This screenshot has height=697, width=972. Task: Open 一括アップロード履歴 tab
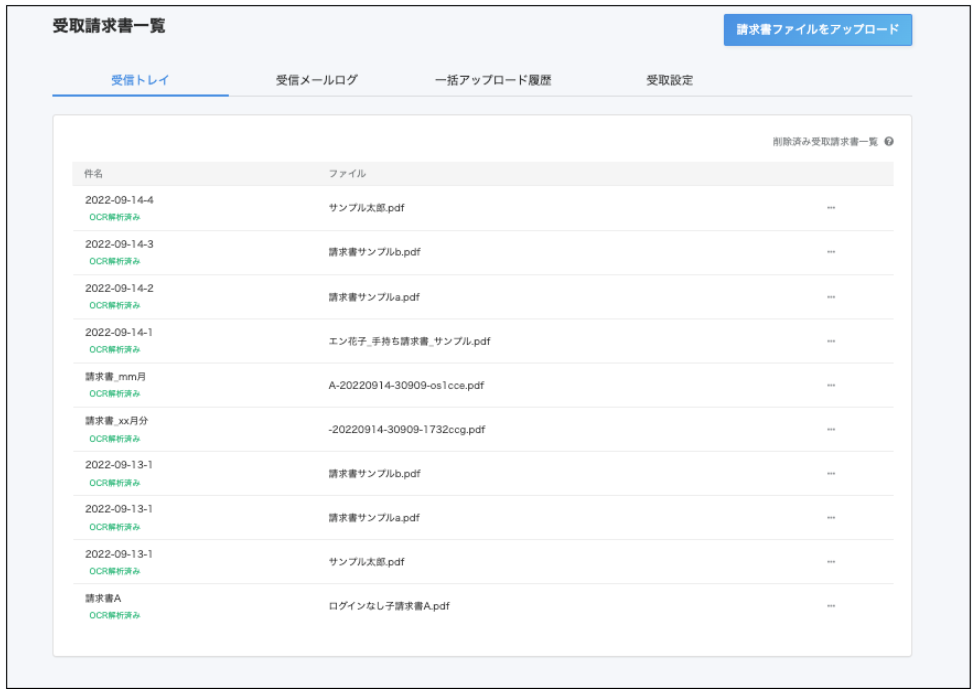(493, 80)
